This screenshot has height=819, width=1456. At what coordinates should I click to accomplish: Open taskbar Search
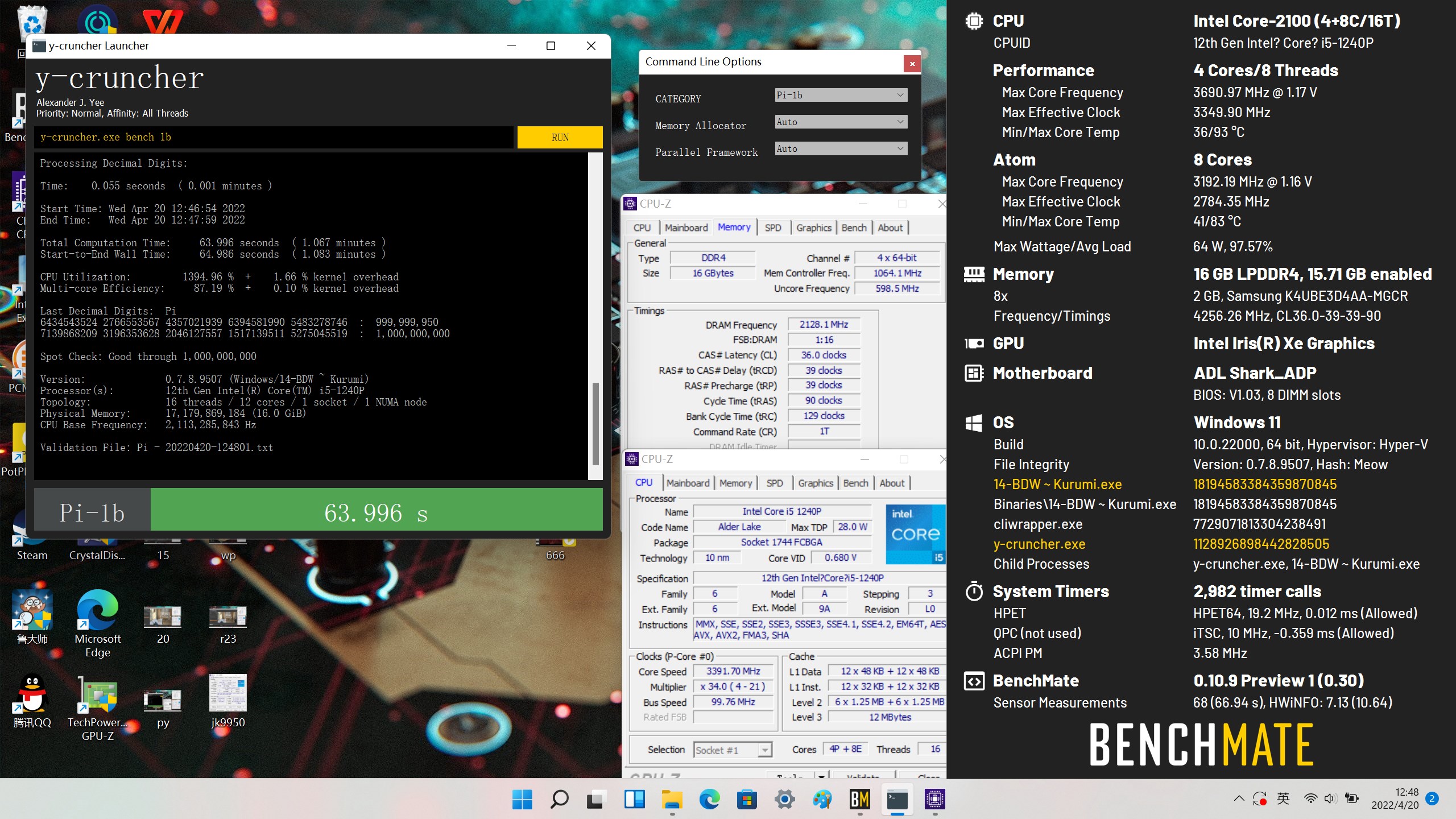click(x=560, y=799)
